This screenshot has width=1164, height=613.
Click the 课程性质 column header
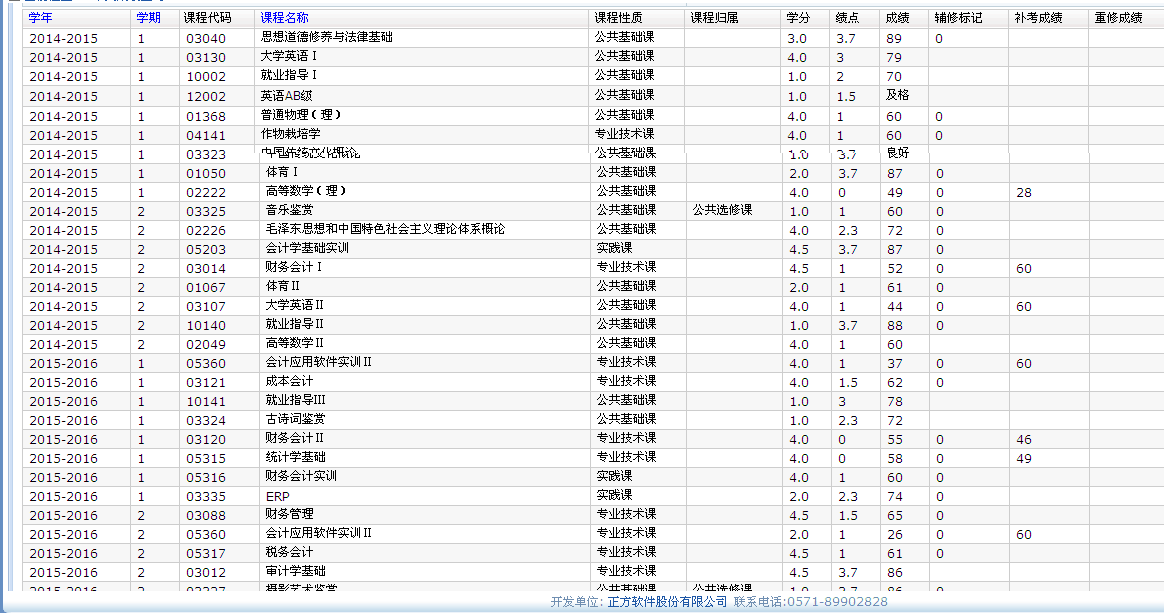pos(618,18)
